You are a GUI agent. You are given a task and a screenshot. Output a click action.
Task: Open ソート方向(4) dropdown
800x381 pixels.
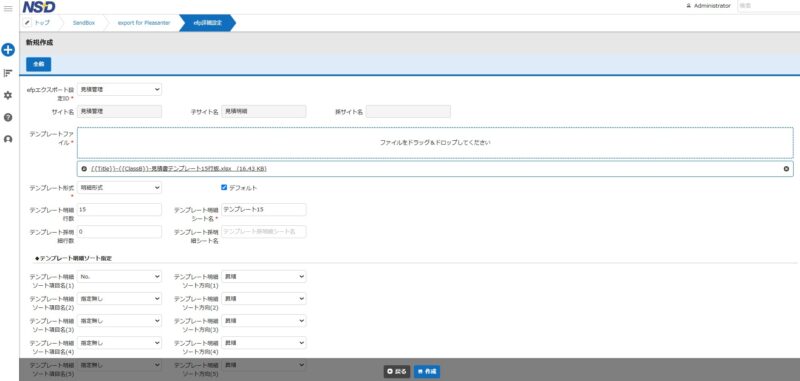(x=263, y=343)
